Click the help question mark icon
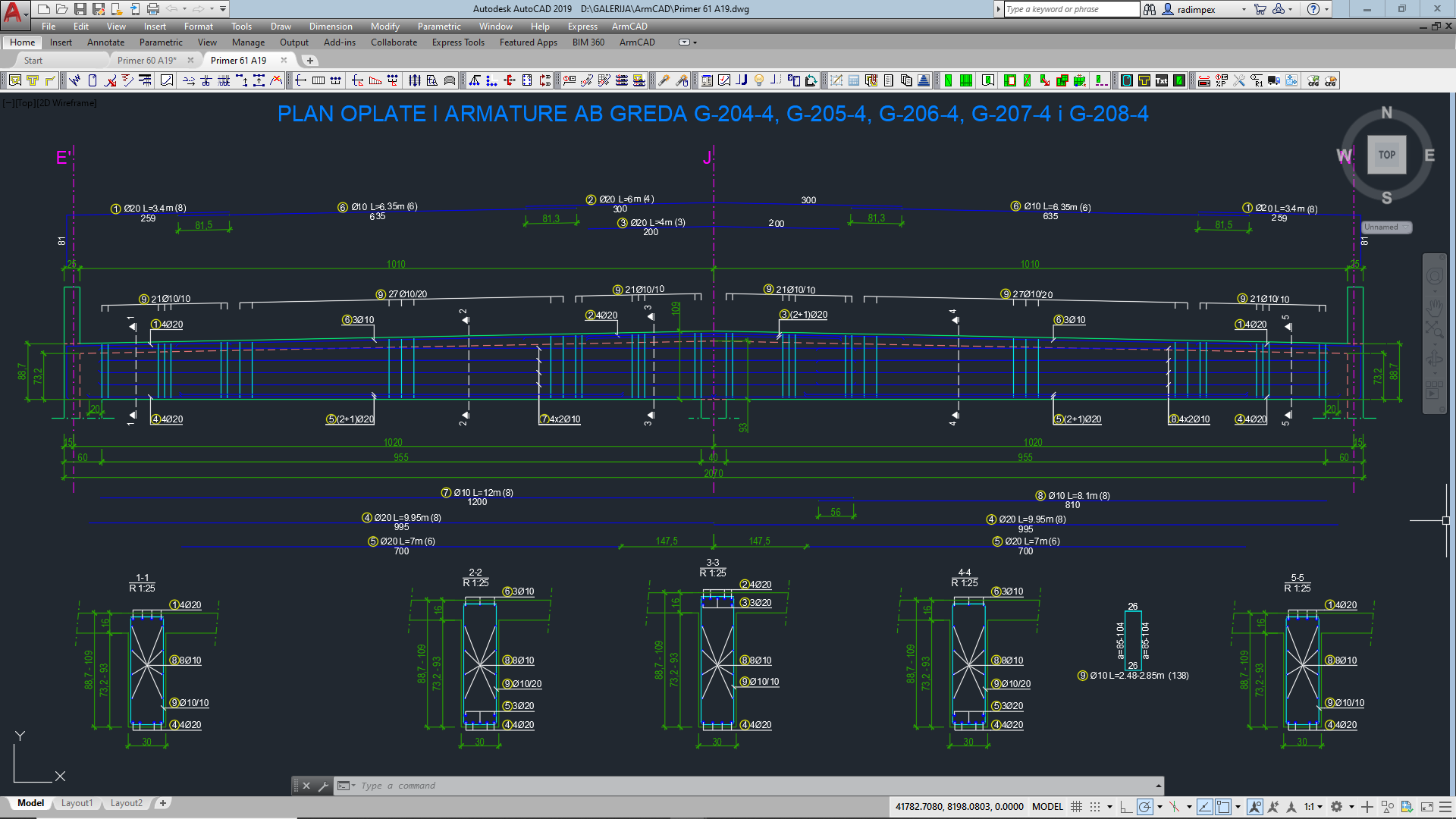 click(1313, 9)
